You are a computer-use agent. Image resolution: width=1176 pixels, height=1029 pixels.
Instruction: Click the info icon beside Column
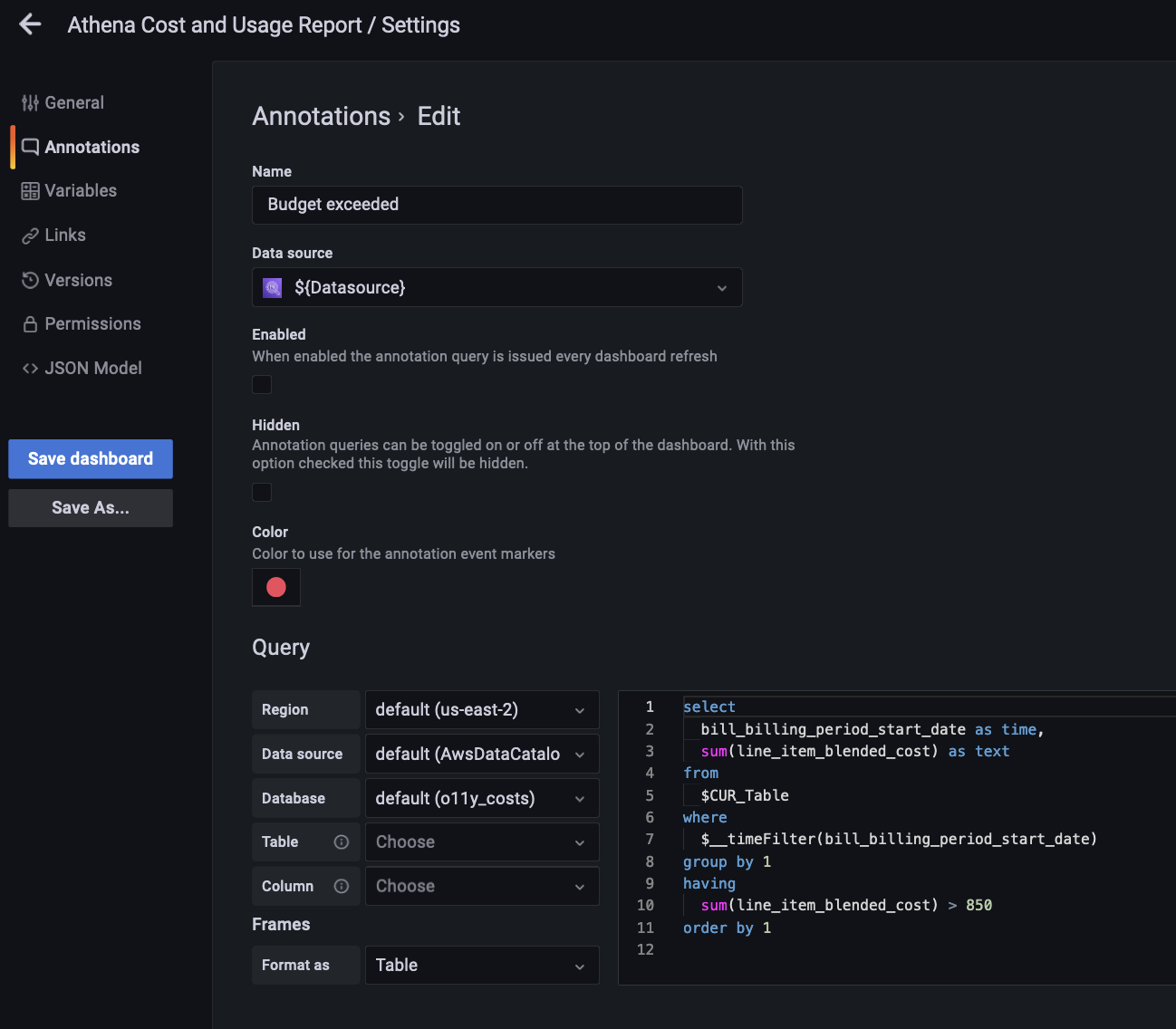click(342, 887)
